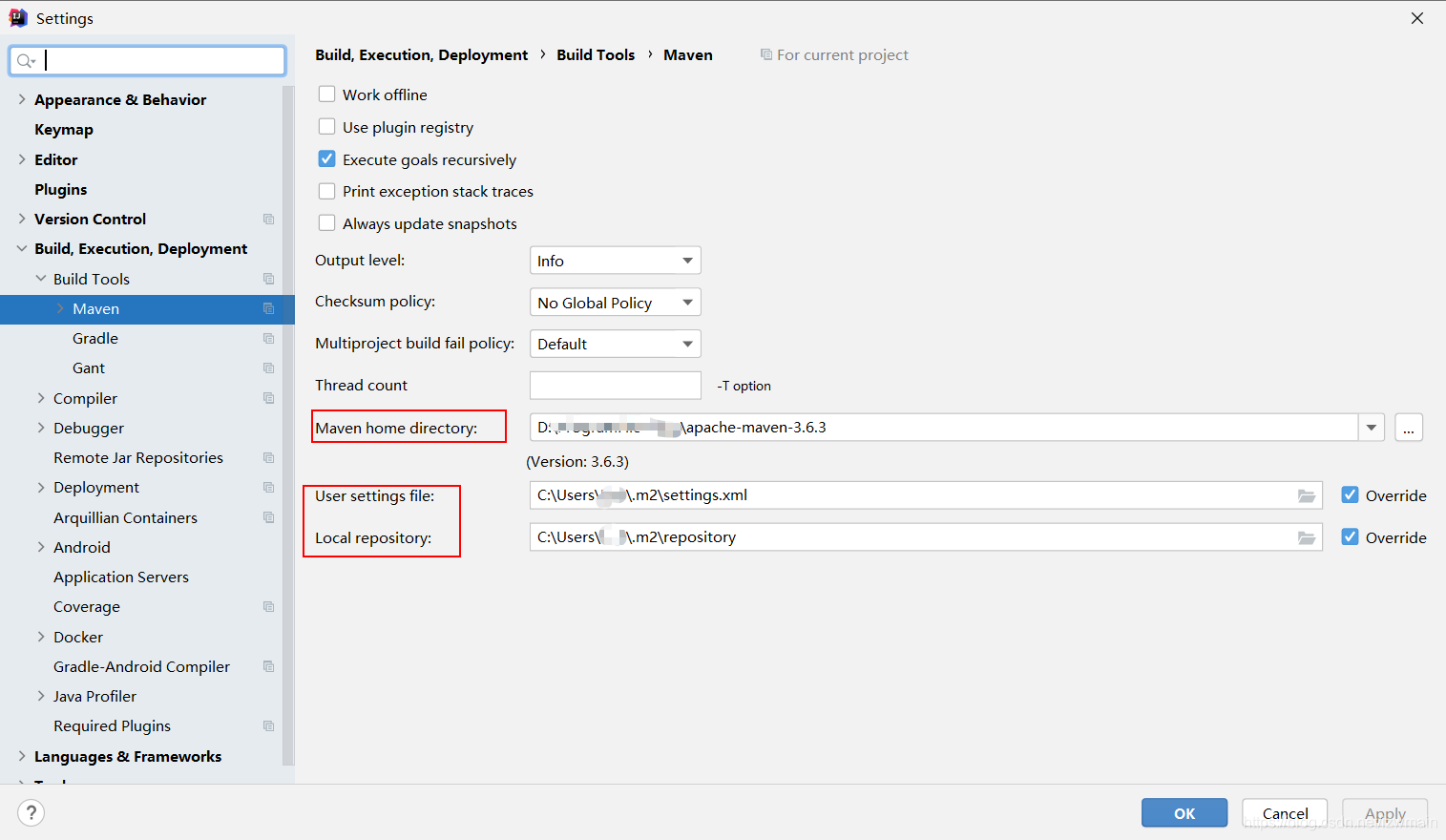This screenshot has width=1446, height=840.
Task: Click the settings search field
Action: click(147, 61)
